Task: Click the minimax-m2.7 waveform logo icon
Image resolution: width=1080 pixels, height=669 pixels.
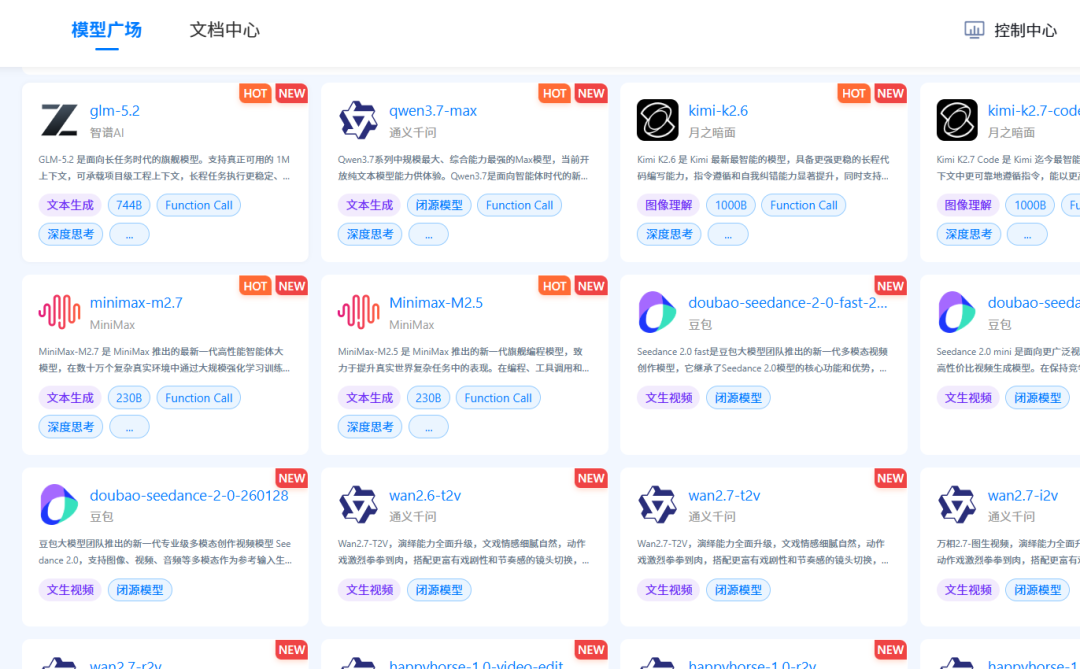Action: click(x=59, y=311)
